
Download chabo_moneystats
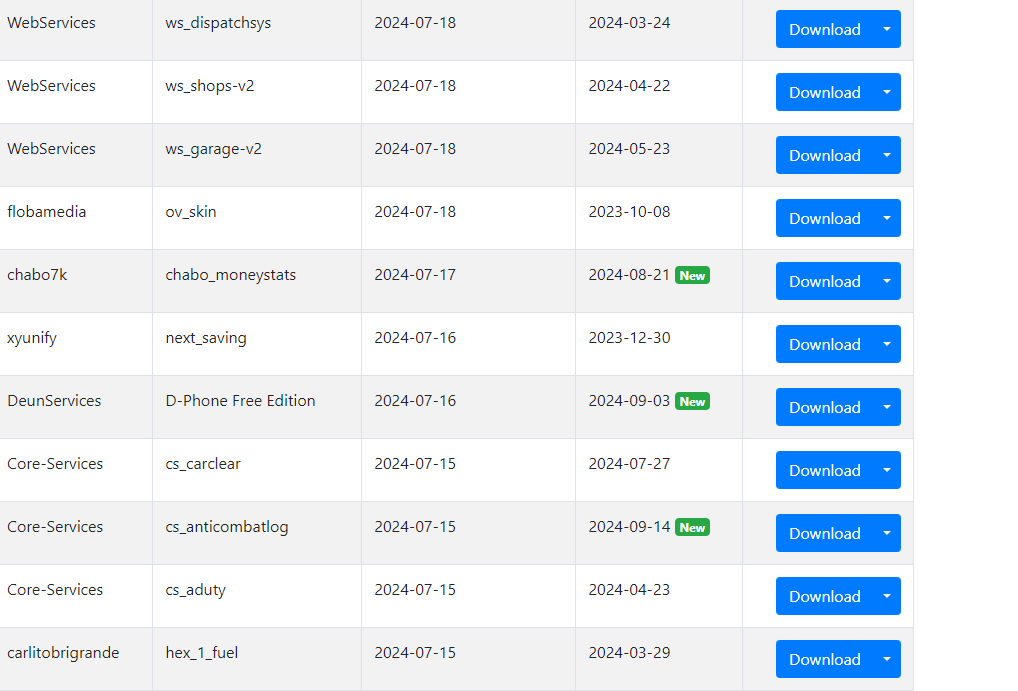(x=825, y=281)
